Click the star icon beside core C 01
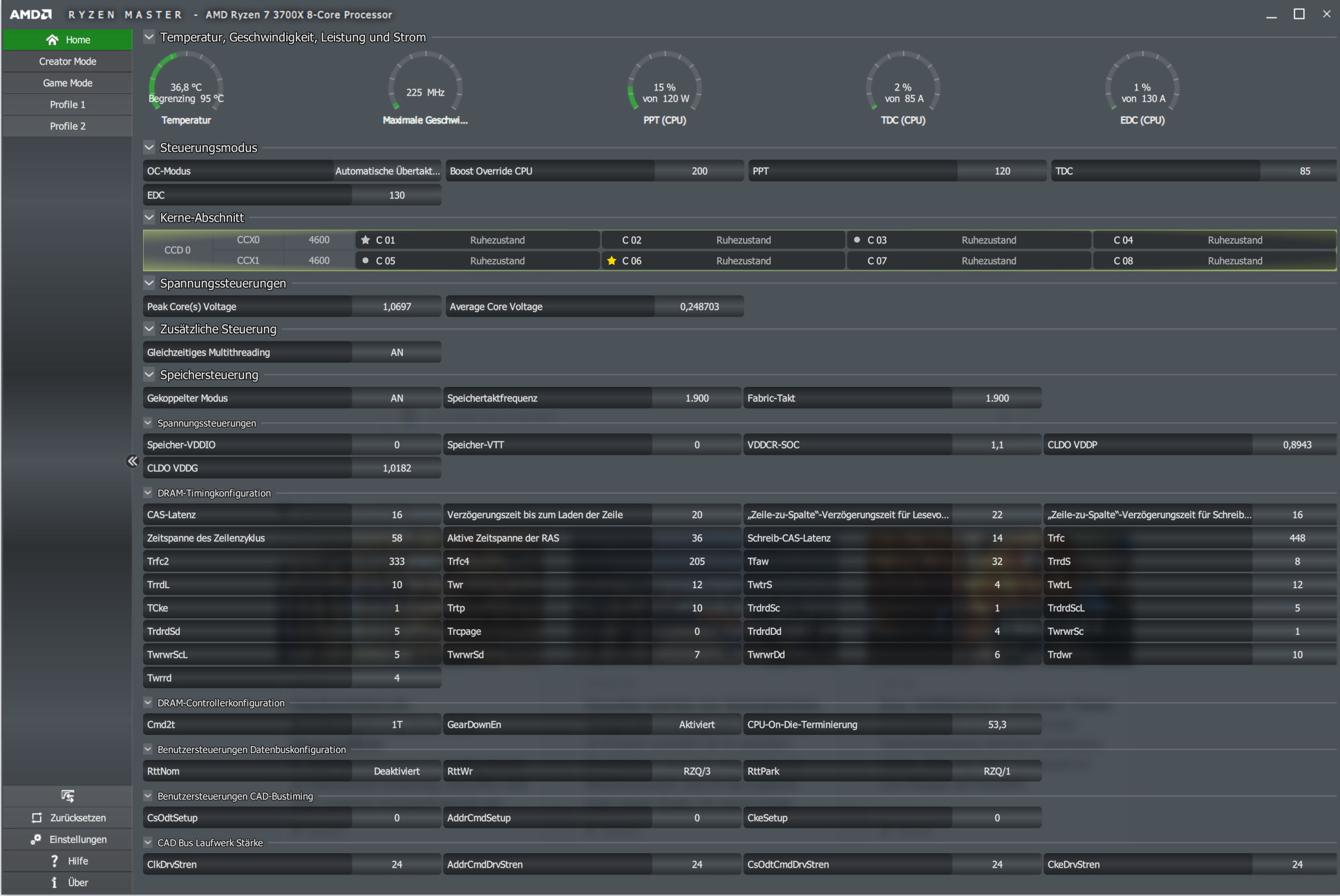Image resolution: width=1340 pixels, height=896 pixels. [366, 240]
